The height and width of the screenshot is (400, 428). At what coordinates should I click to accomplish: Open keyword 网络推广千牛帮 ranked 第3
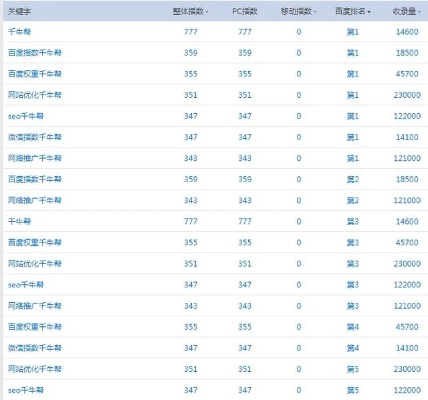pyautogui.click(x=35, y=306)
